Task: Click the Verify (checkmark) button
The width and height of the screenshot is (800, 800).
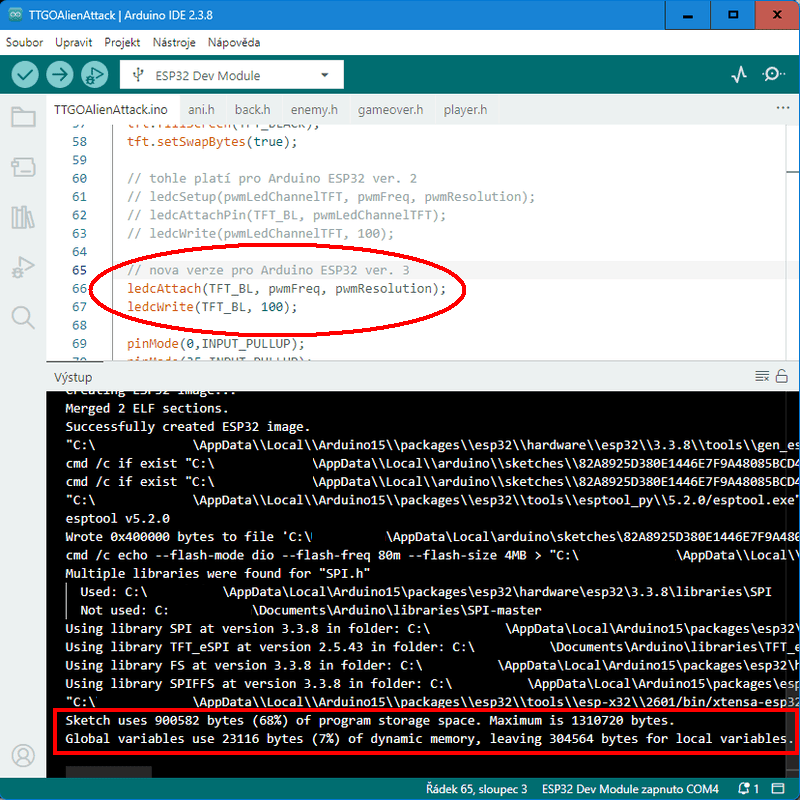Action: pos(24,75)
